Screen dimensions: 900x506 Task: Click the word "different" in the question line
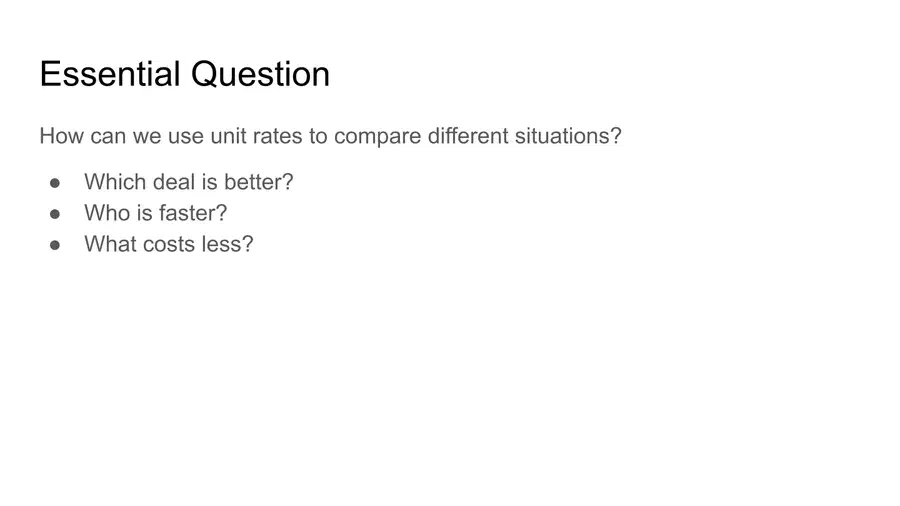(x=468, y=136)
